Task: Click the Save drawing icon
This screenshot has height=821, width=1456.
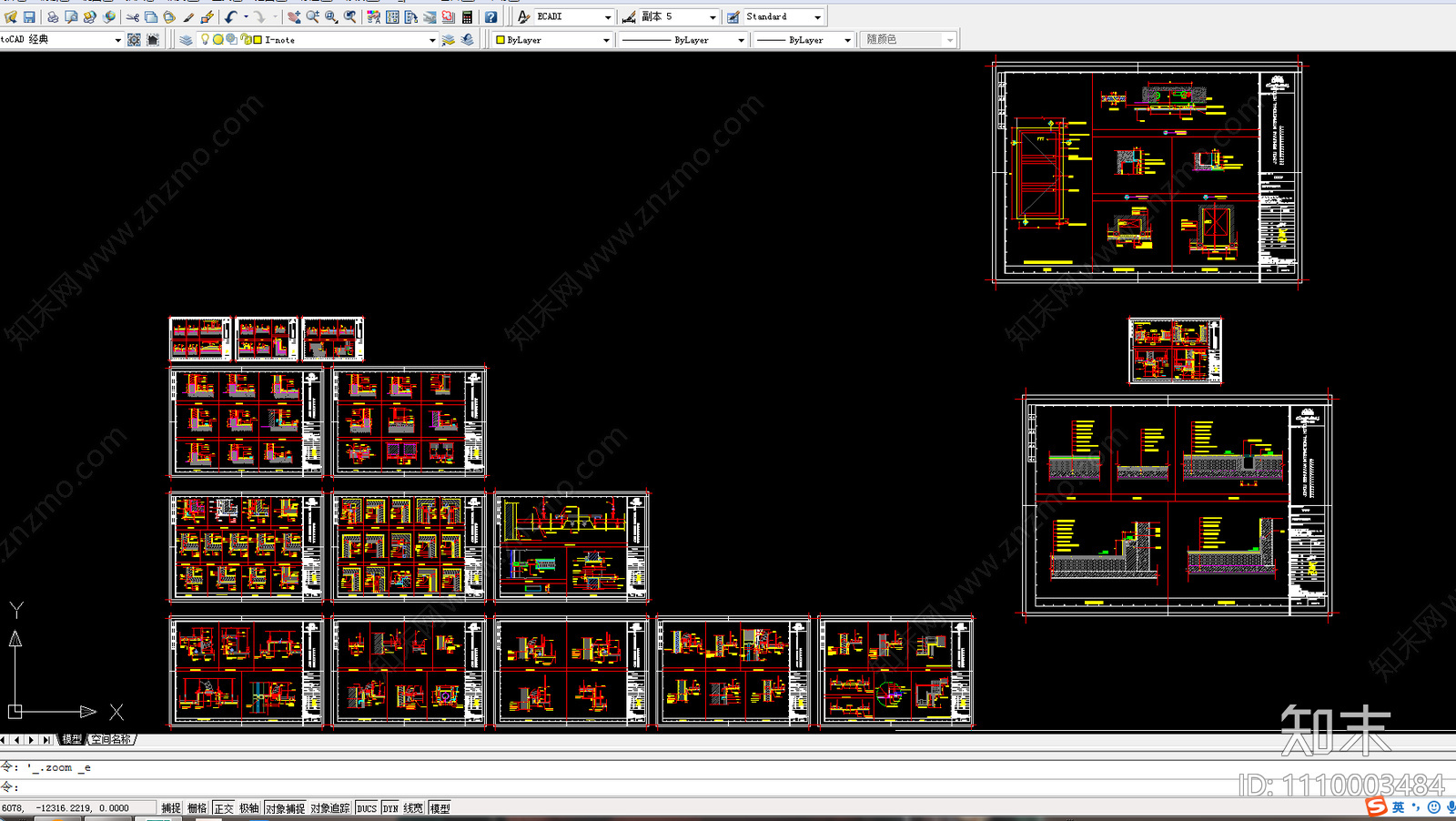Action: point(29,16)
